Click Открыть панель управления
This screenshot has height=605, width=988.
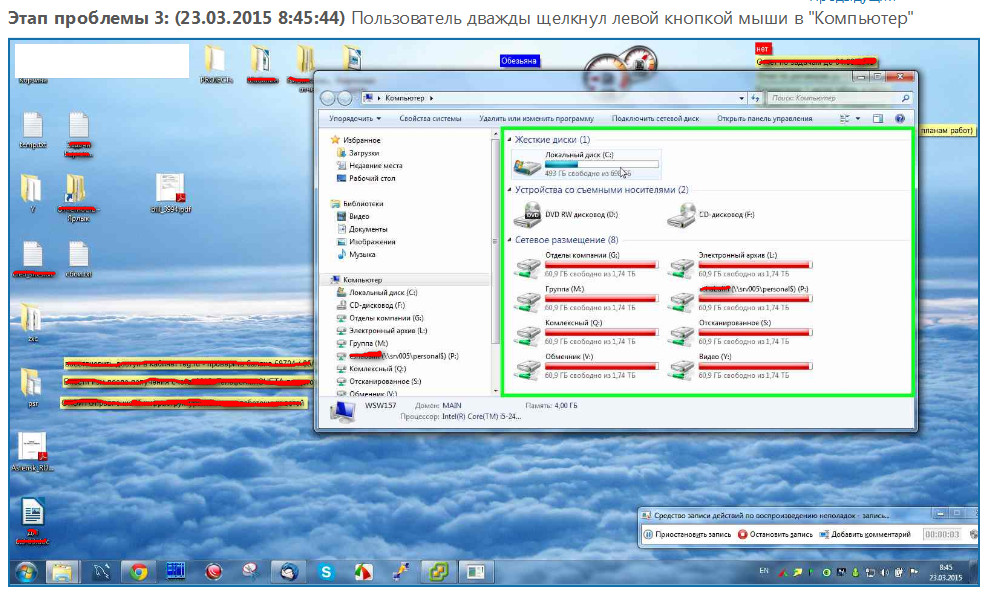click(764, 118)
